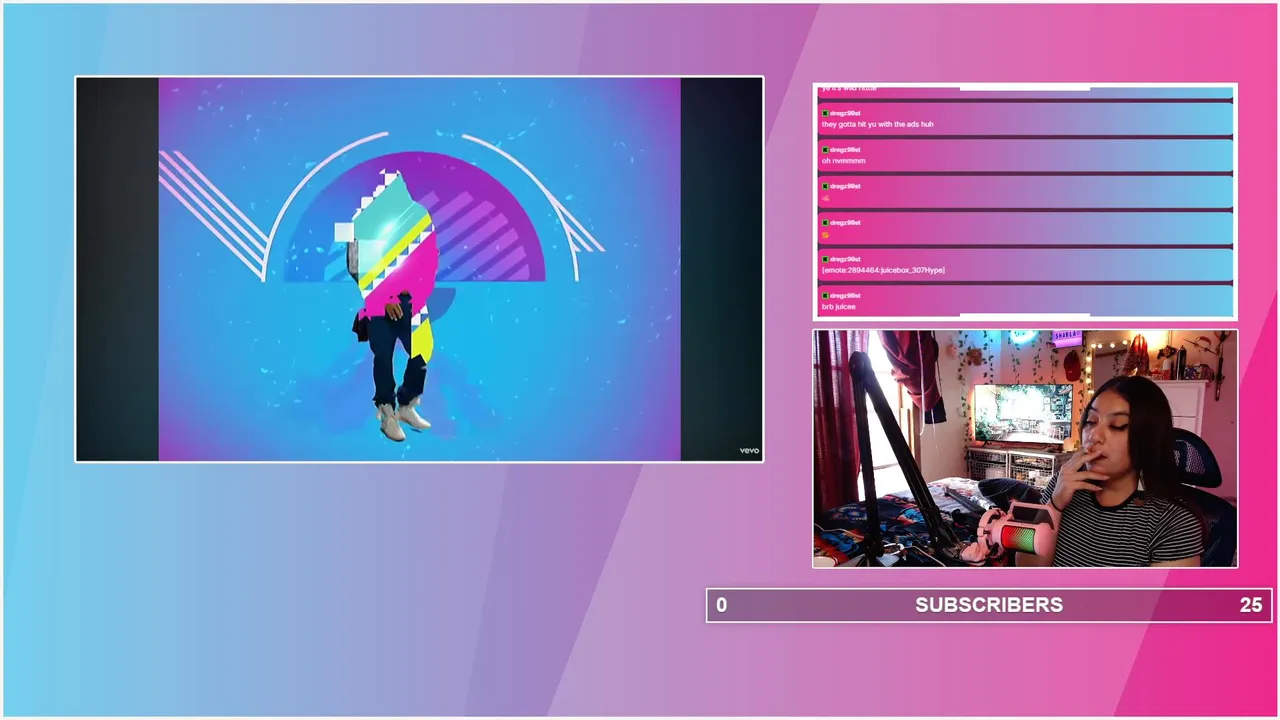Viewport: 1280px width, 720px height.
Task: Click the subscriber goal target number 25
Action: [1250, 605]
